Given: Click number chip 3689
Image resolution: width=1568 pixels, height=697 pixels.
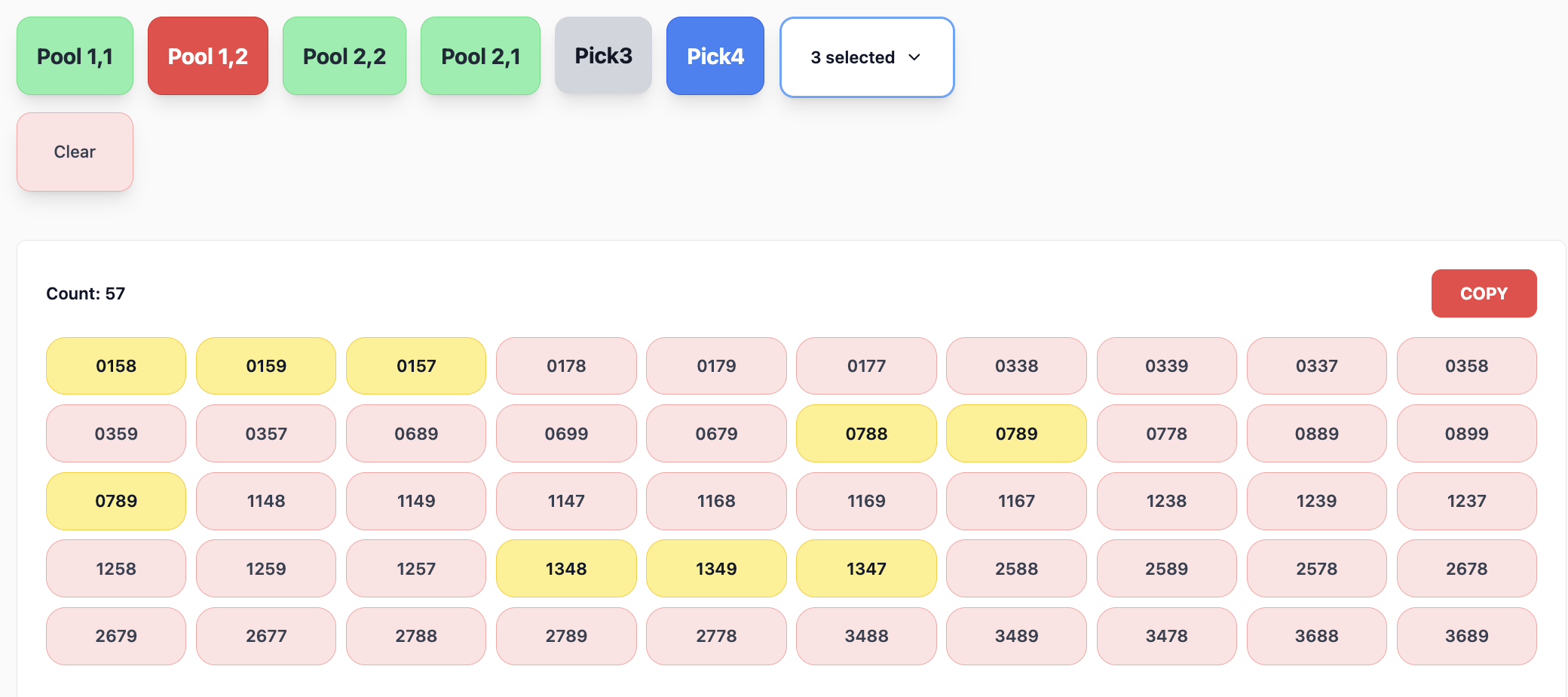Looking at the screenshot, I should (x=1466, y=636).
